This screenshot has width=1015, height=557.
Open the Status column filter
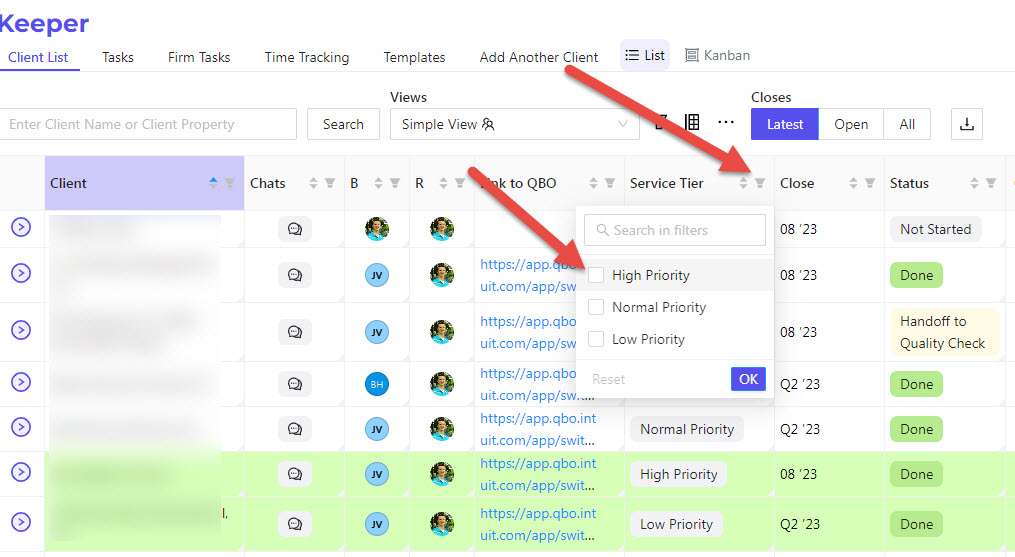[x=991, y=183]
